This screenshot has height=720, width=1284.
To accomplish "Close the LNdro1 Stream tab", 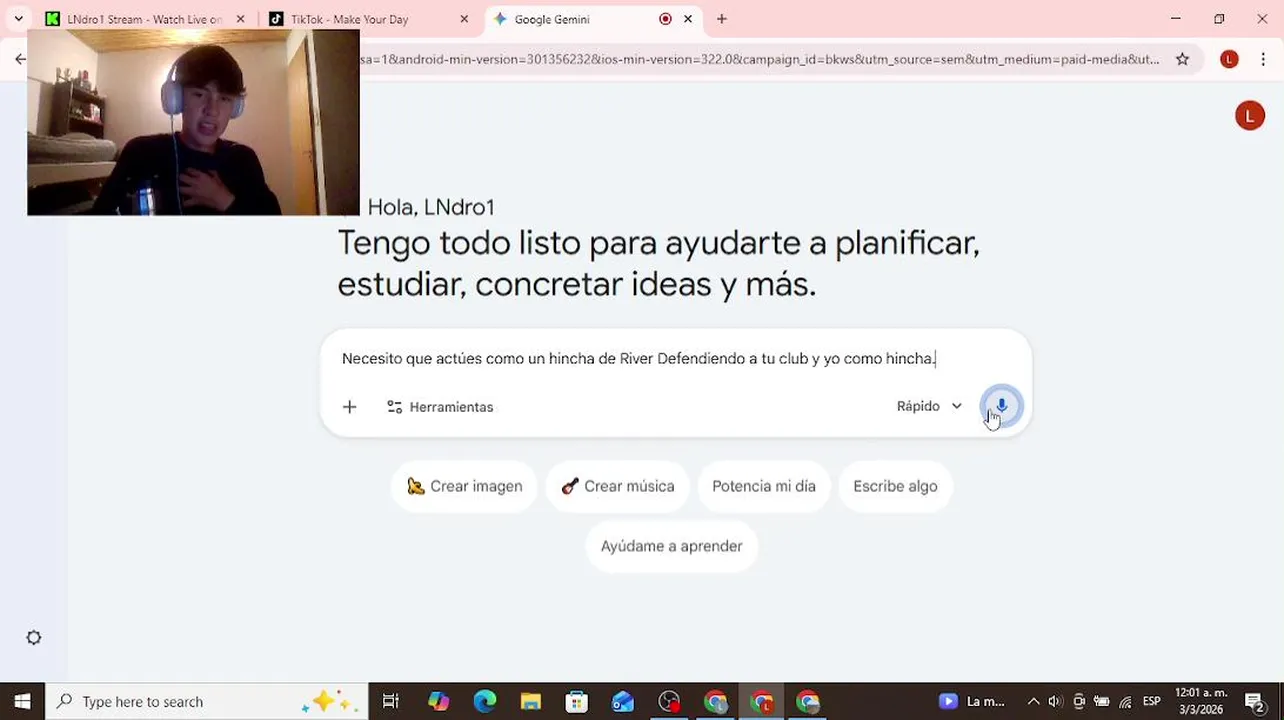I will pos(240,19).
